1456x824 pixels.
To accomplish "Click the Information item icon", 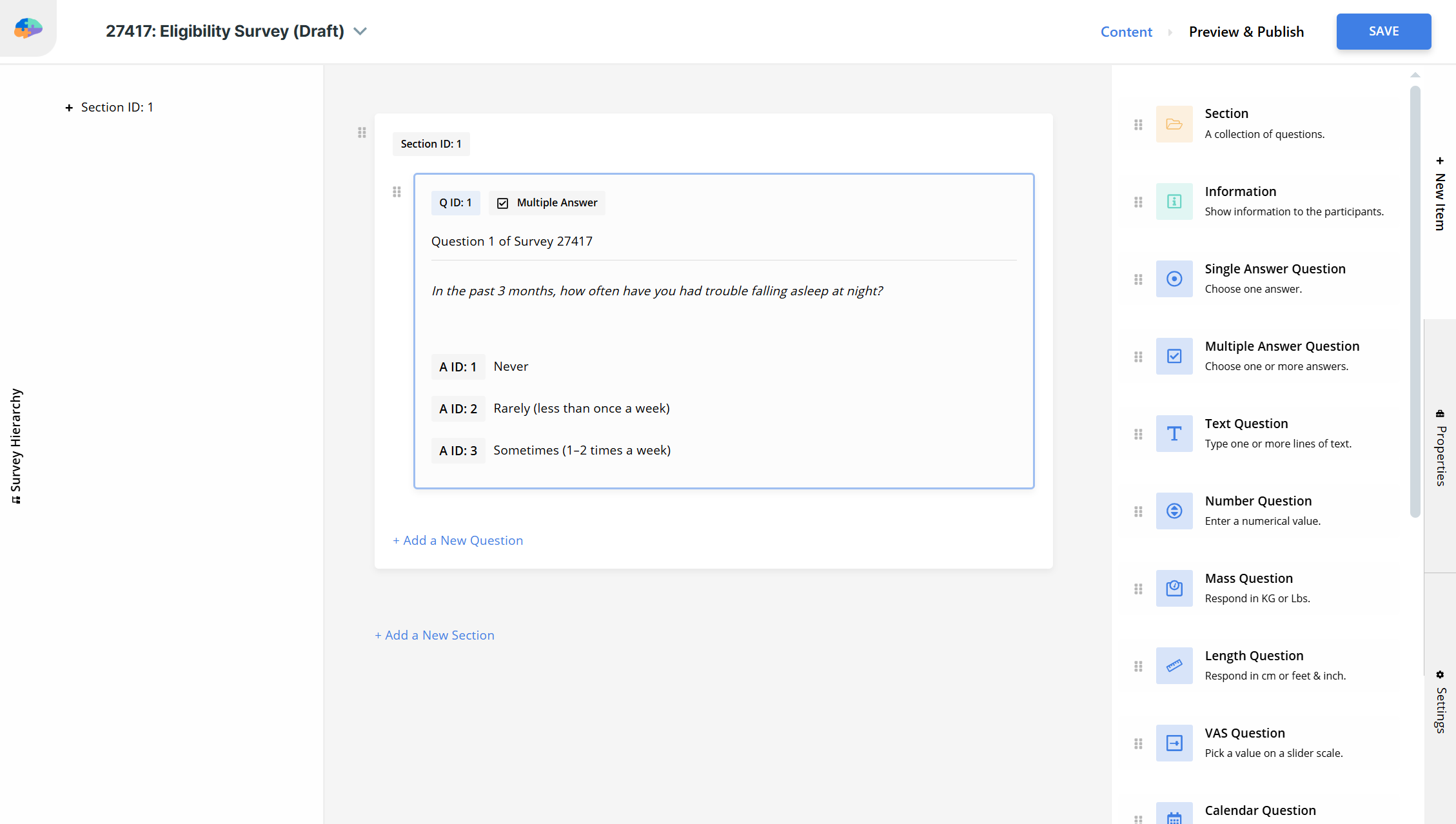I will click(x=1174, y=201).
